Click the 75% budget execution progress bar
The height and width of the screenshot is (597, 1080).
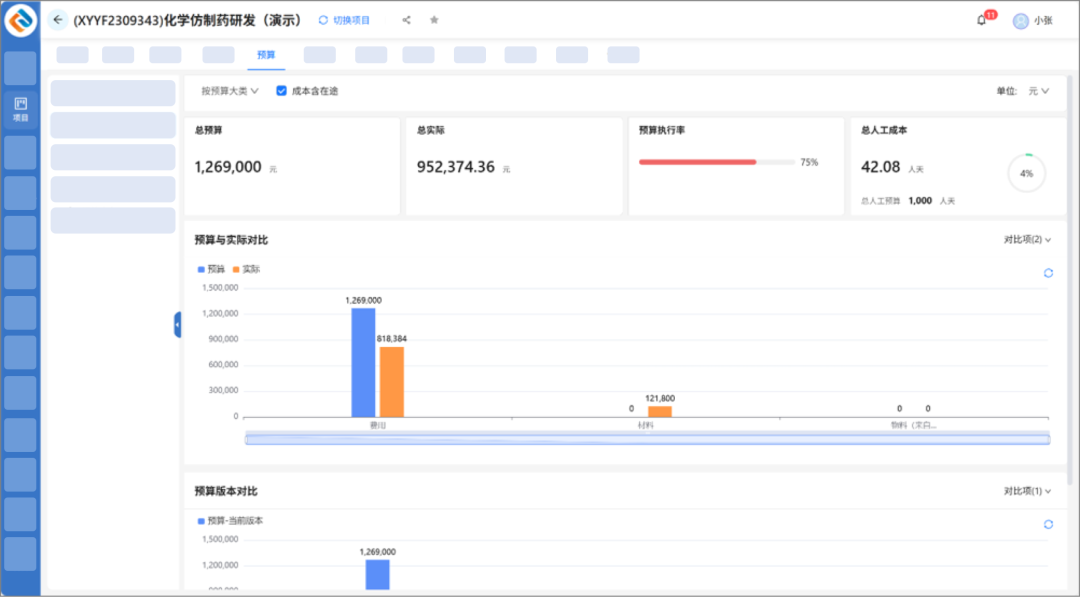click(x=716, y=162)
